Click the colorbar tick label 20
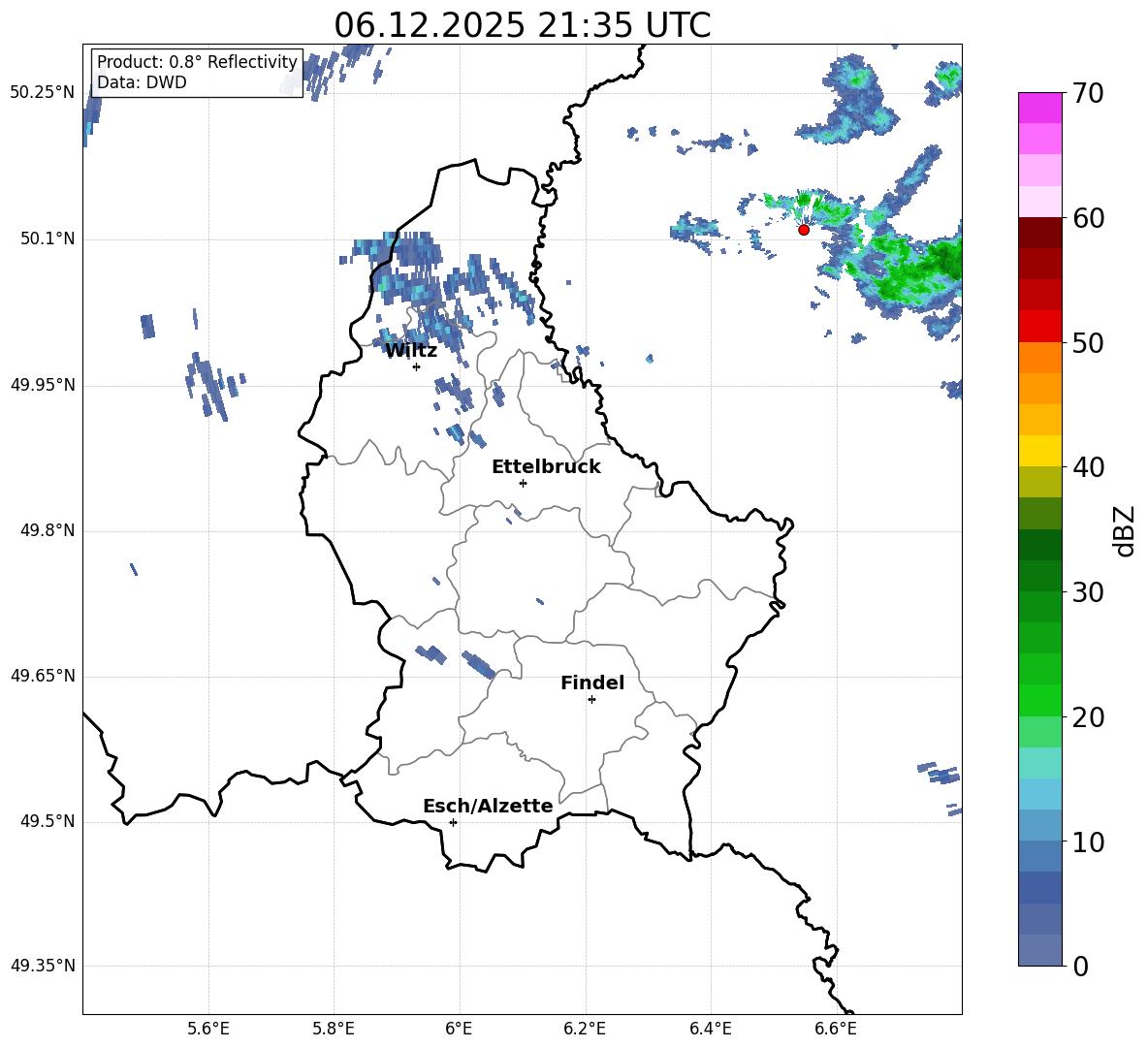The width and height of the screenshot is (1148, 1048). tap(1089, 717)
